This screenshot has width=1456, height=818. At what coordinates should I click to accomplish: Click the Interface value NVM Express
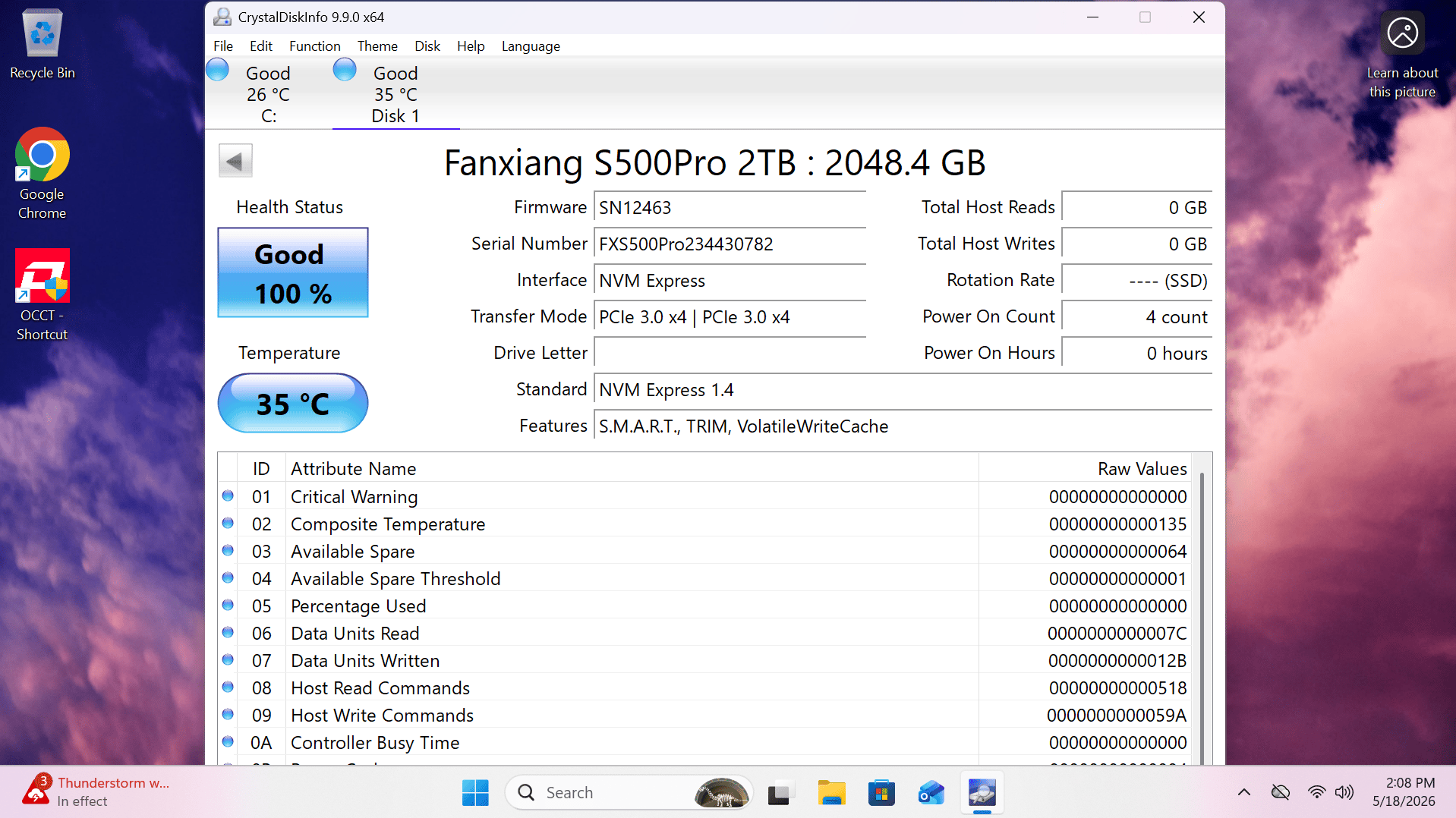tap(730, 281)
